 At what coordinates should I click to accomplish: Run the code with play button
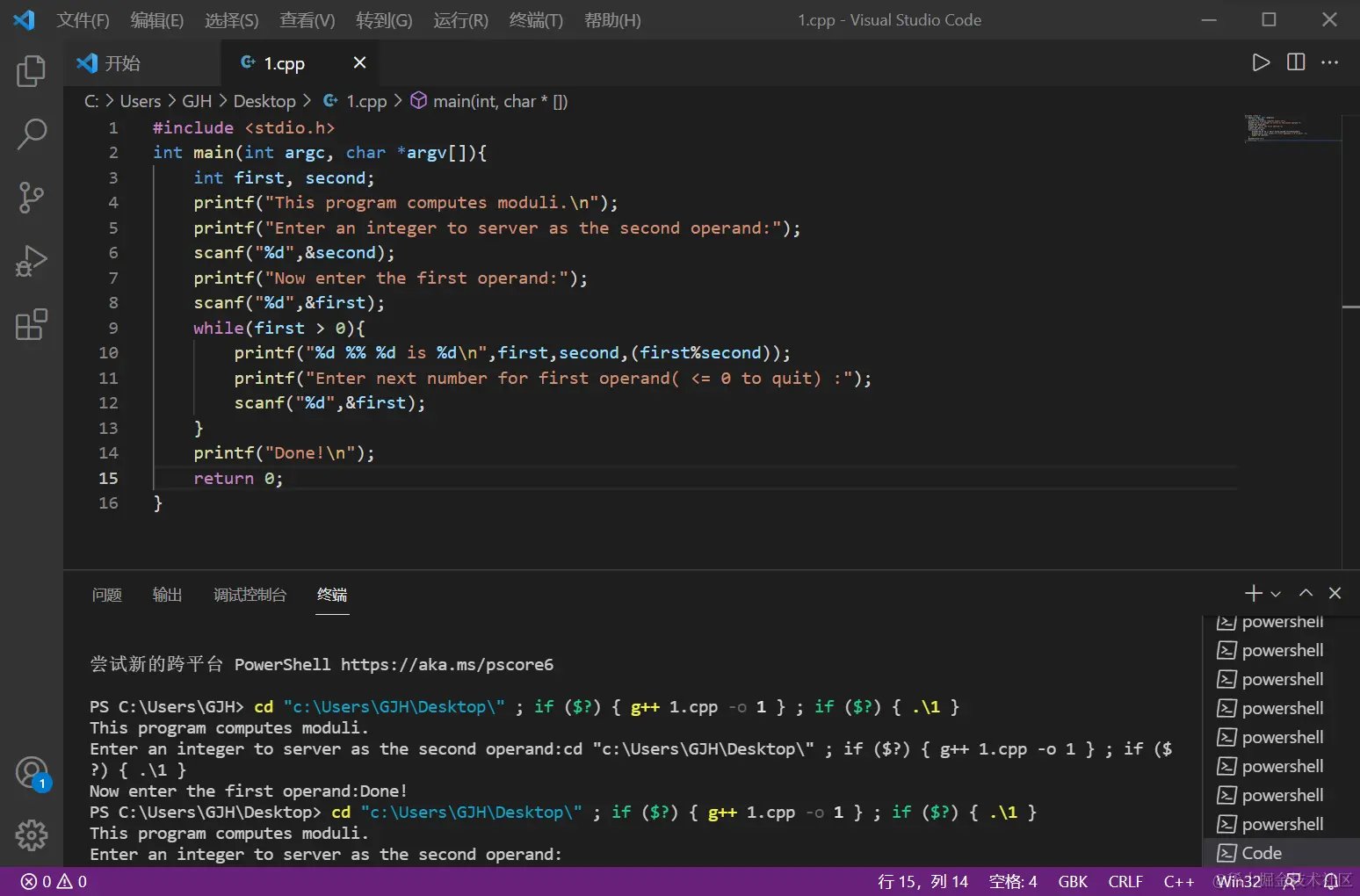click(1261, 62)
